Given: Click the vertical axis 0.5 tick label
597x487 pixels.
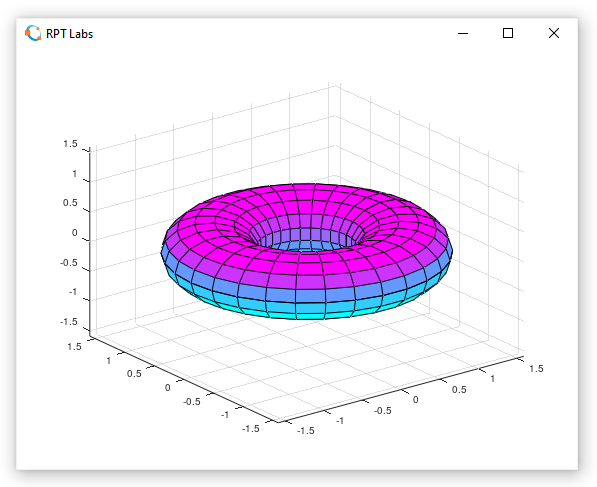Looking at the screenshot, I should coord(70,203).
